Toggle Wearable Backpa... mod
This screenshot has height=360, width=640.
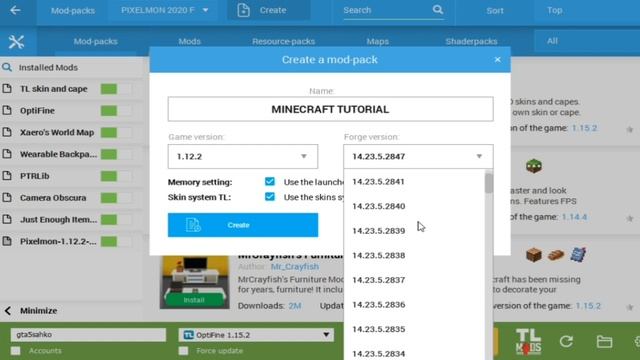(x=116, y=154)
